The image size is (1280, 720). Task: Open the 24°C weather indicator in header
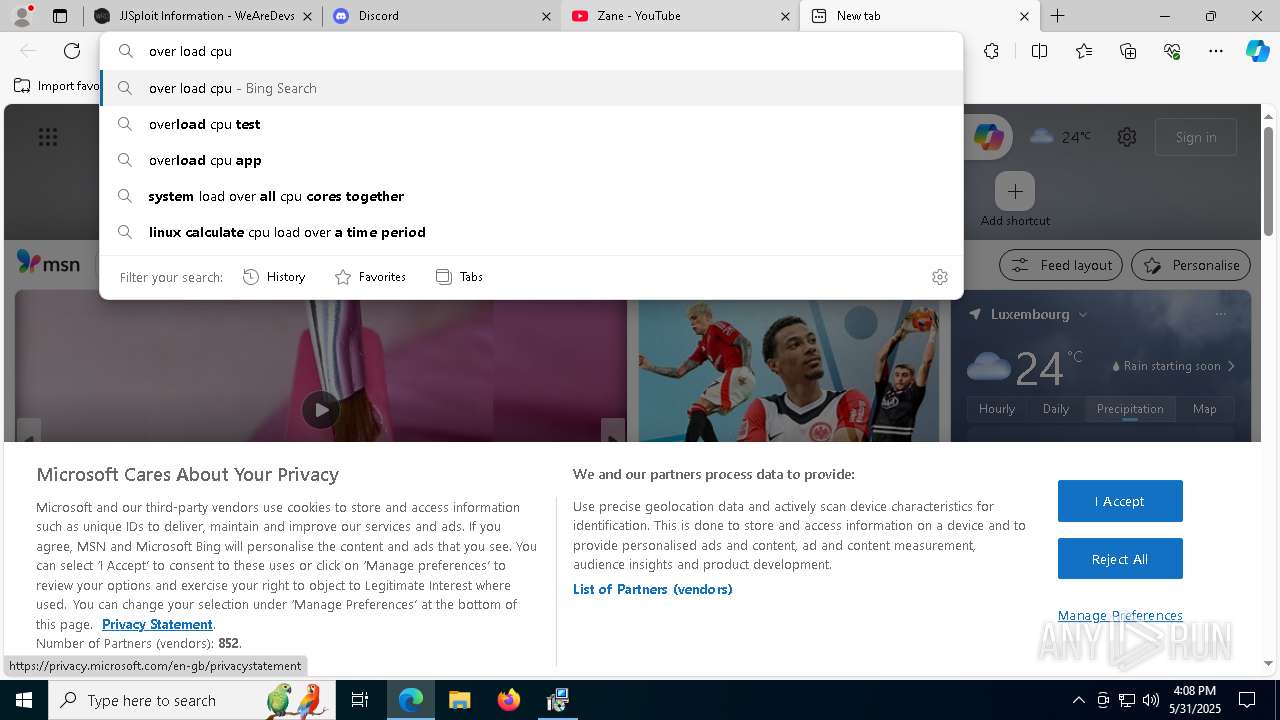tap(1060, 137)
